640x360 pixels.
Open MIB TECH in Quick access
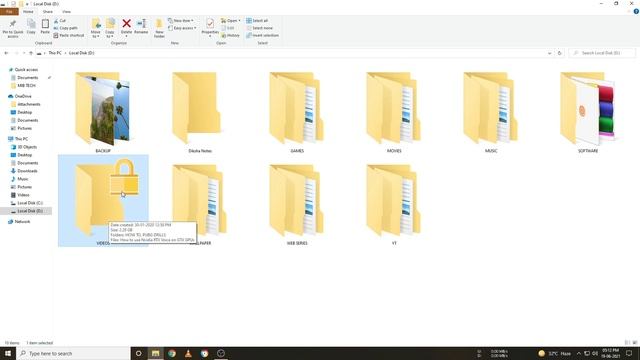[26, 86]
